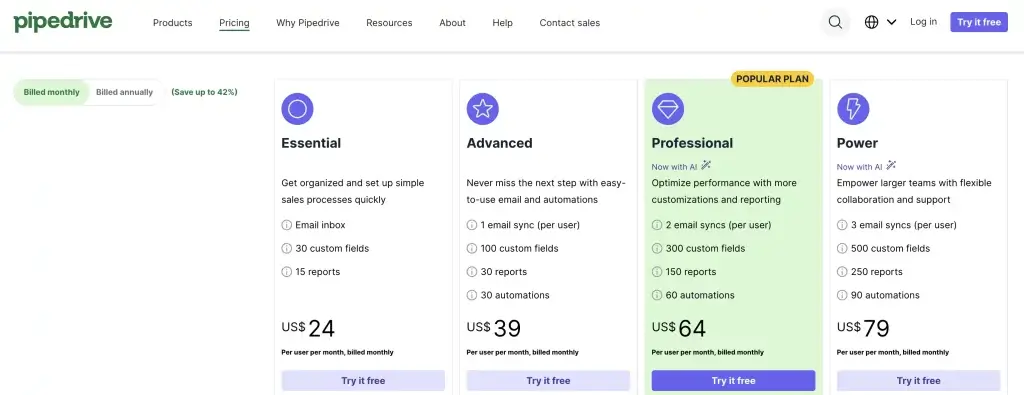
Task: Click header Try it free button
Action: pyautogui.click(x=979, y=22)
